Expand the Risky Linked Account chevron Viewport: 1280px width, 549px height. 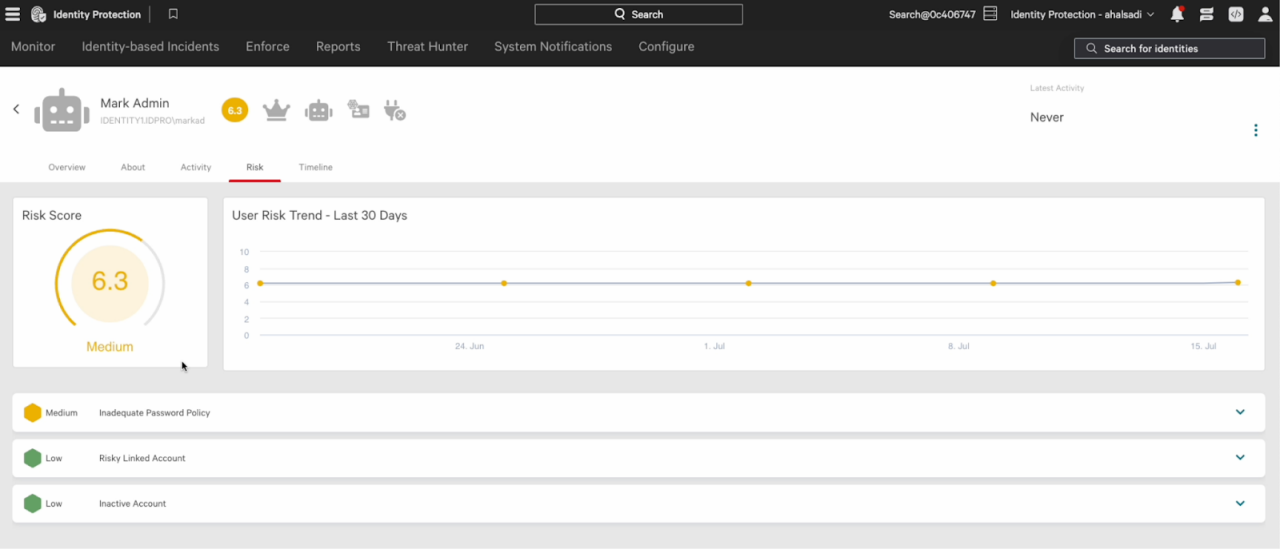[1240, 458]
